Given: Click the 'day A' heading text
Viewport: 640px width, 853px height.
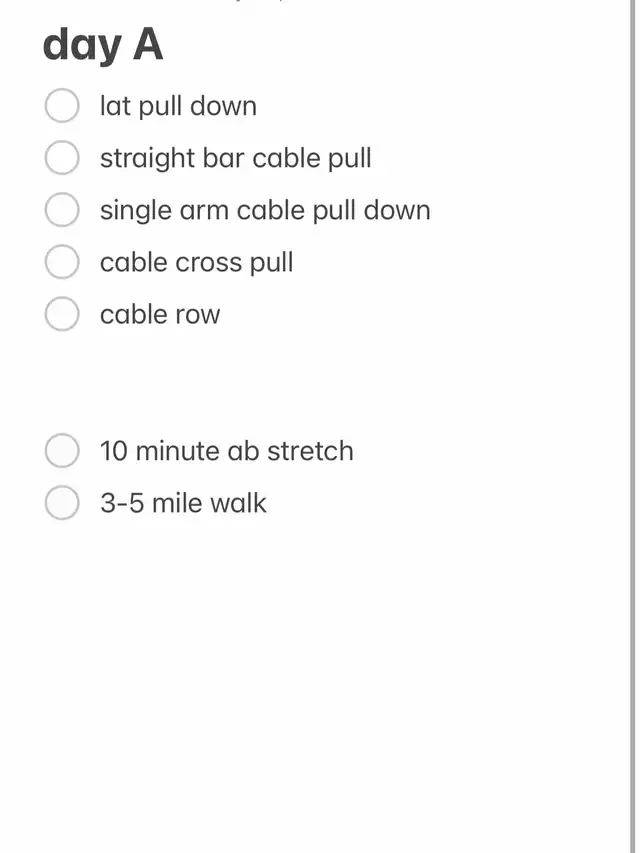Looking at the screenshot, I should point(102,46).
